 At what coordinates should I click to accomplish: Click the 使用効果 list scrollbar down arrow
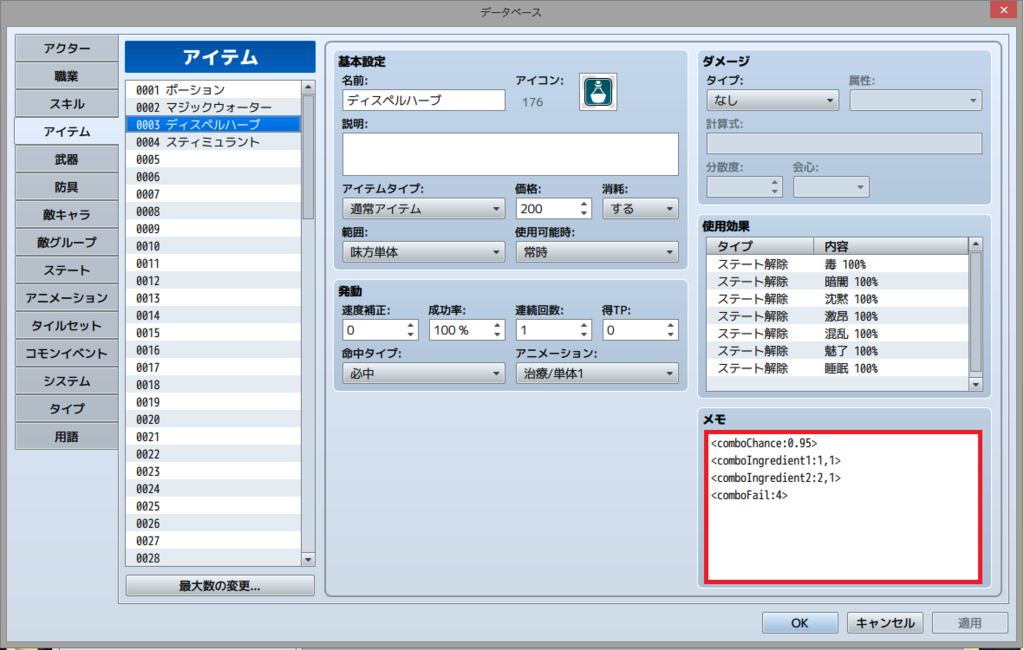(976, 384)
